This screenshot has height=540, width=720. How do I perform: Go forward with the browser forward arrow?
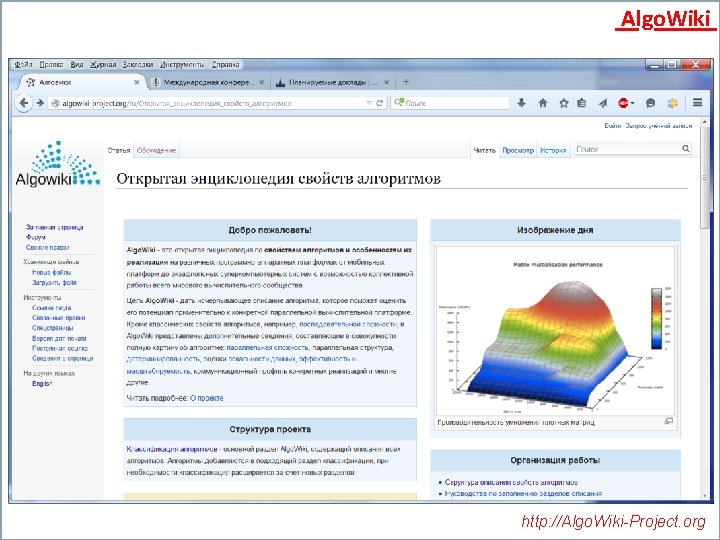pos(40,103)
